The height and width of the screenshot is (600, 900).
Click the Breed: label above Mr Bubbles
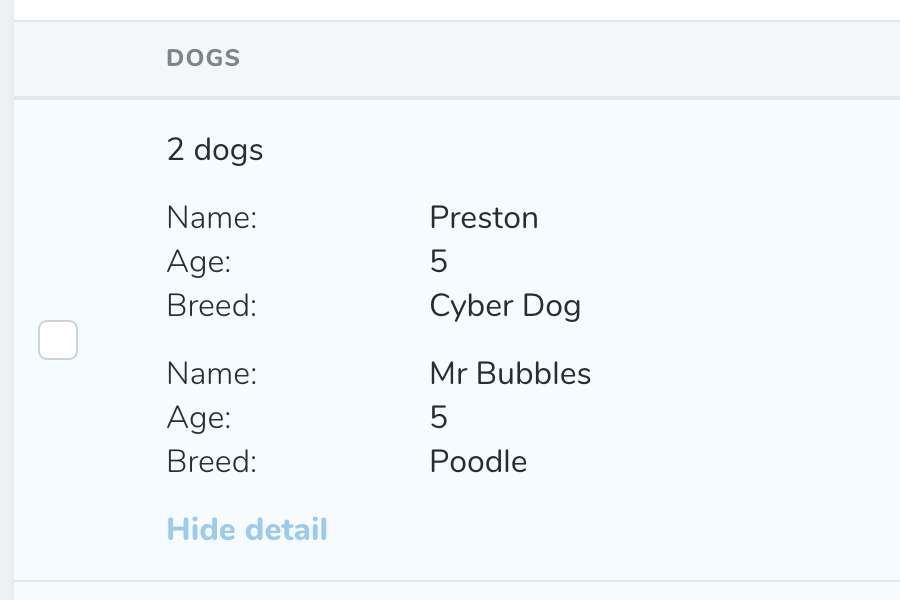(x=212, y=305)
